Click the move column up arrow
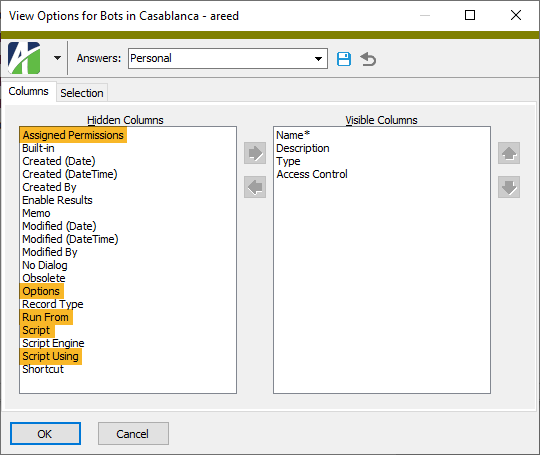The image size is (540, 455). pyautogui.click(x=509, y=153)
